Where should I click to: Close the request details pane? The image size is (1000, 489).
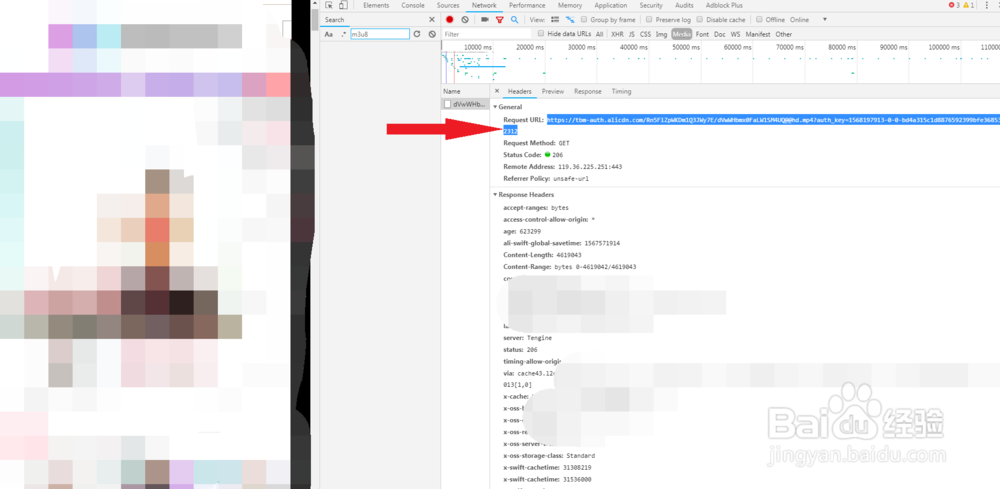[497, 91]
